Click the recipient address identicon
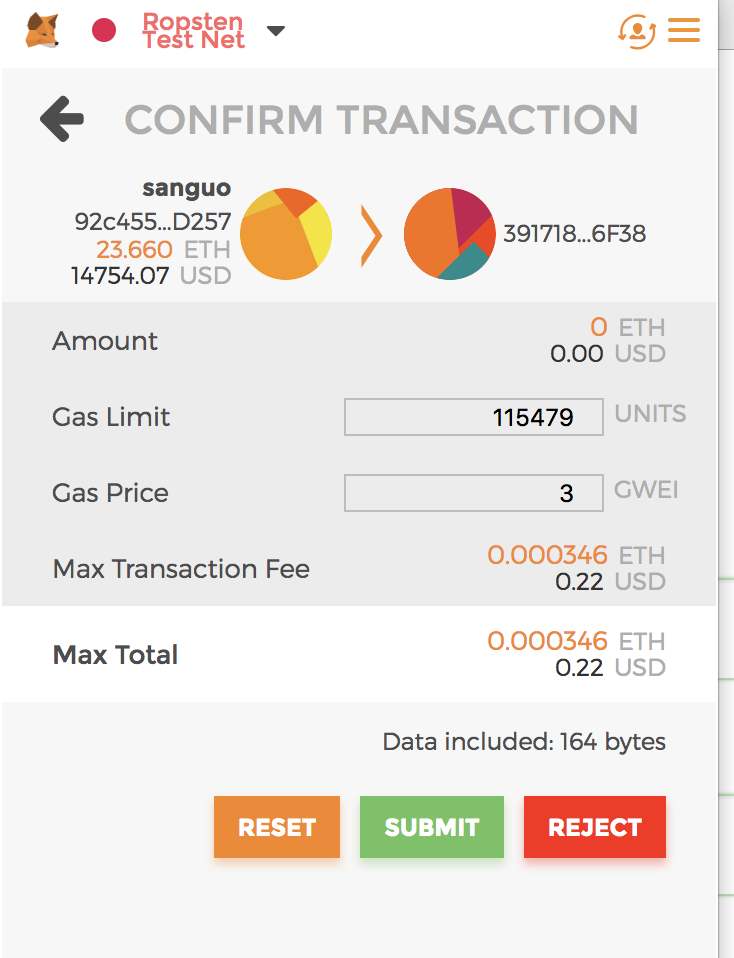The image size is (734, 958). tap(449, 234)
